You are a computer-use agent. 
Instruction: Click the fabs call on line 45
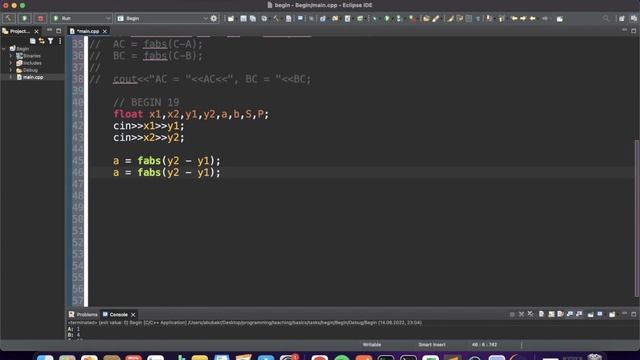coord(149,161)
